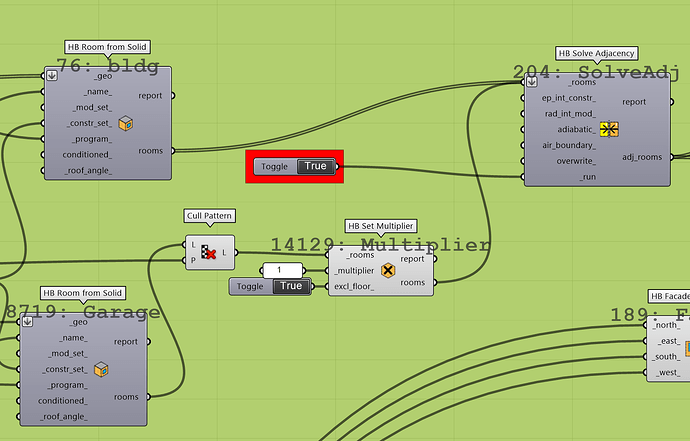Click the HB Set Multiplier orange icon
Screen dimensions: 690x441
pos(388,270)
